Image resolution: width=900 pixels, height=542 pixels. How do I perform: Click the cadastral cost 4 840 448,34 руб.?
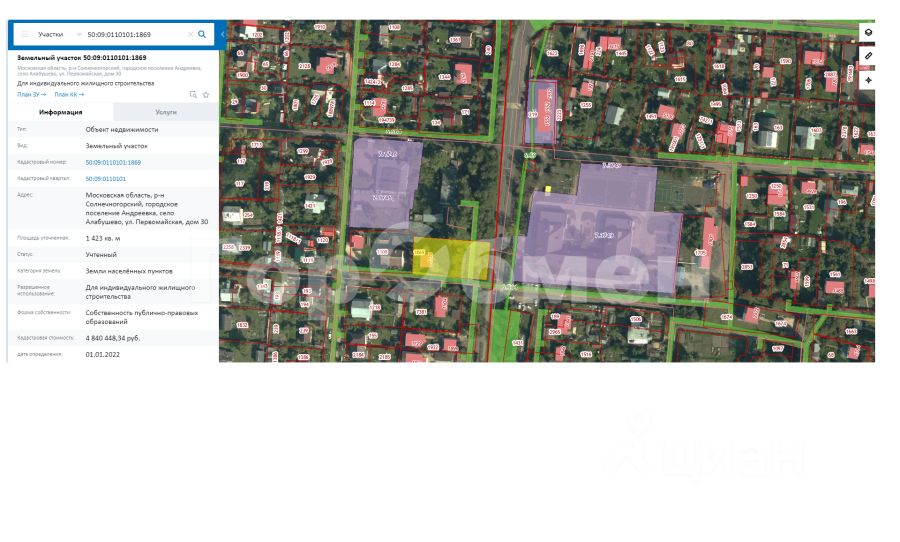pos(112,338)
